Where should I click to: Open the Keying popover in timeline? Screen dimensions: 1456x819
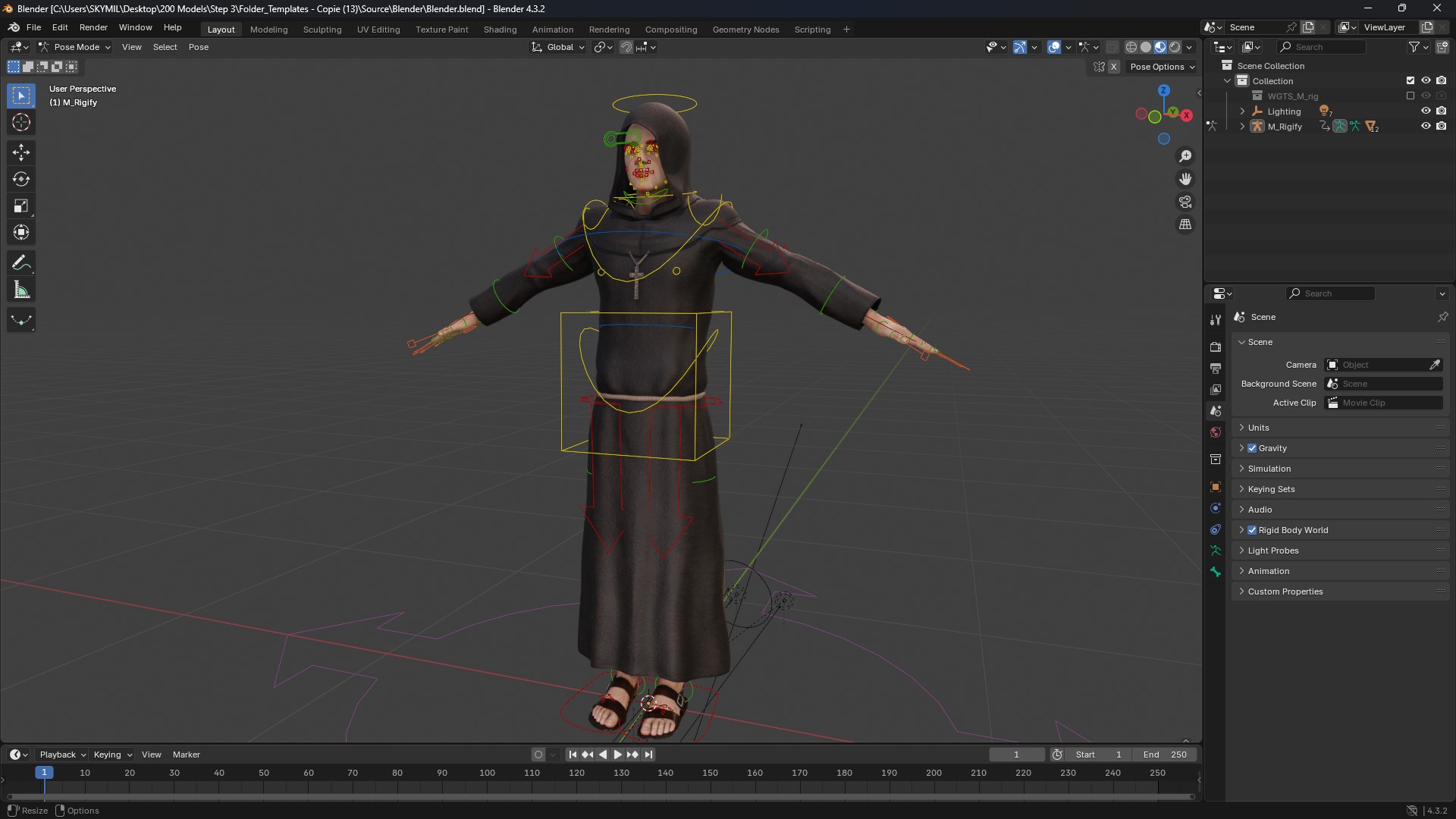(x=112, y=755)
